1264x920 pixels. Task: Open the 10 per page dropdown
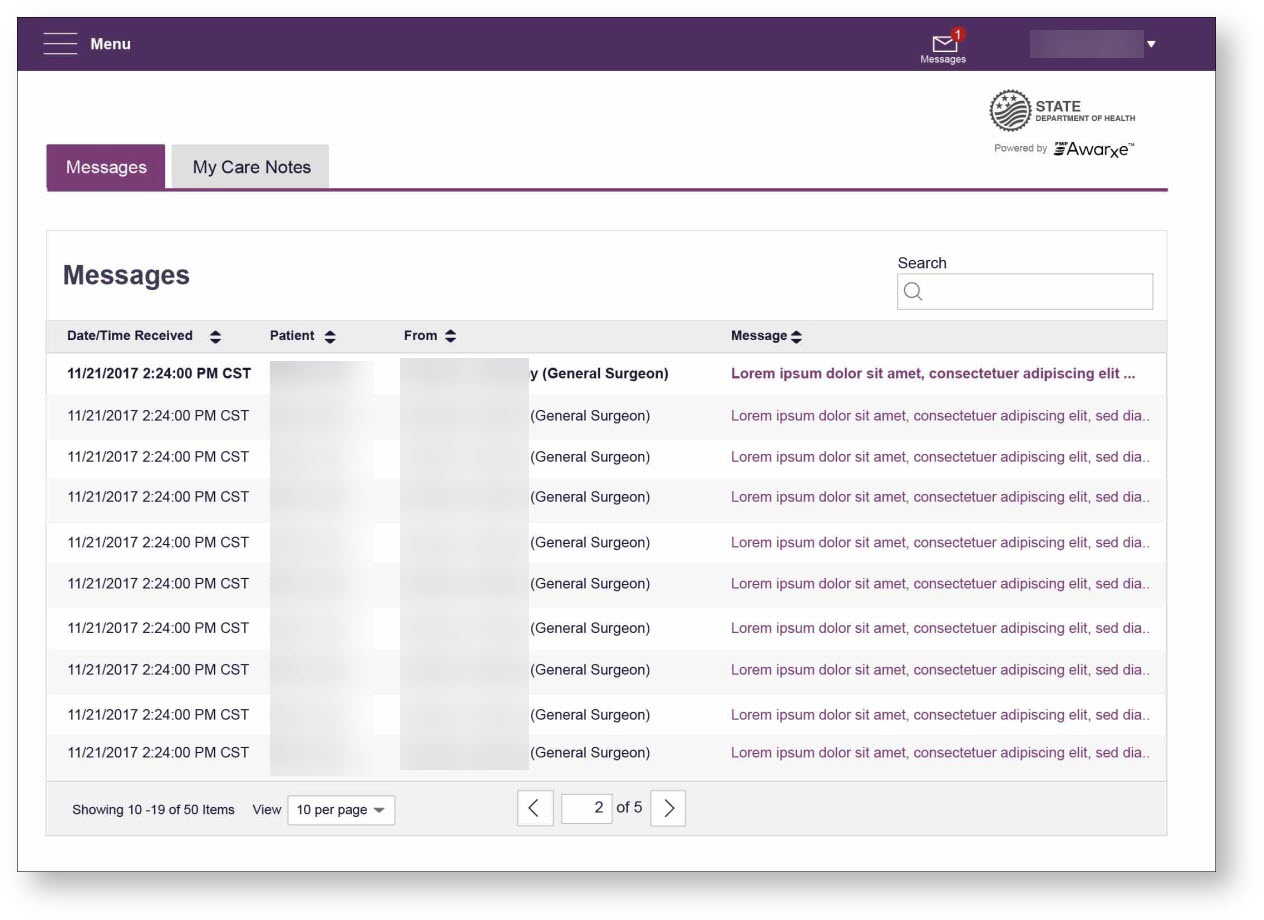tap(341, 810)
